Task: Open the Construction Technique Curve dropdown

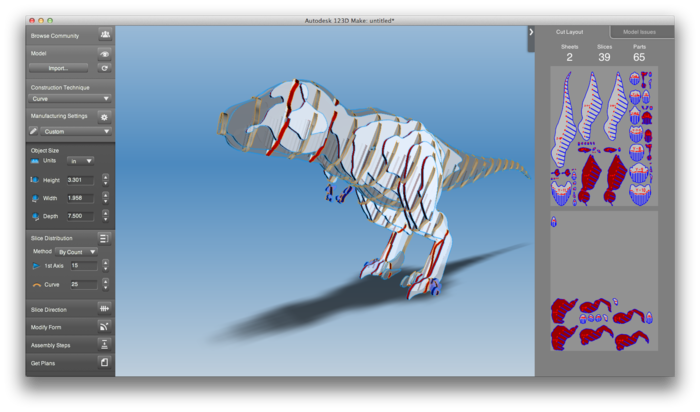Action: 70,99
